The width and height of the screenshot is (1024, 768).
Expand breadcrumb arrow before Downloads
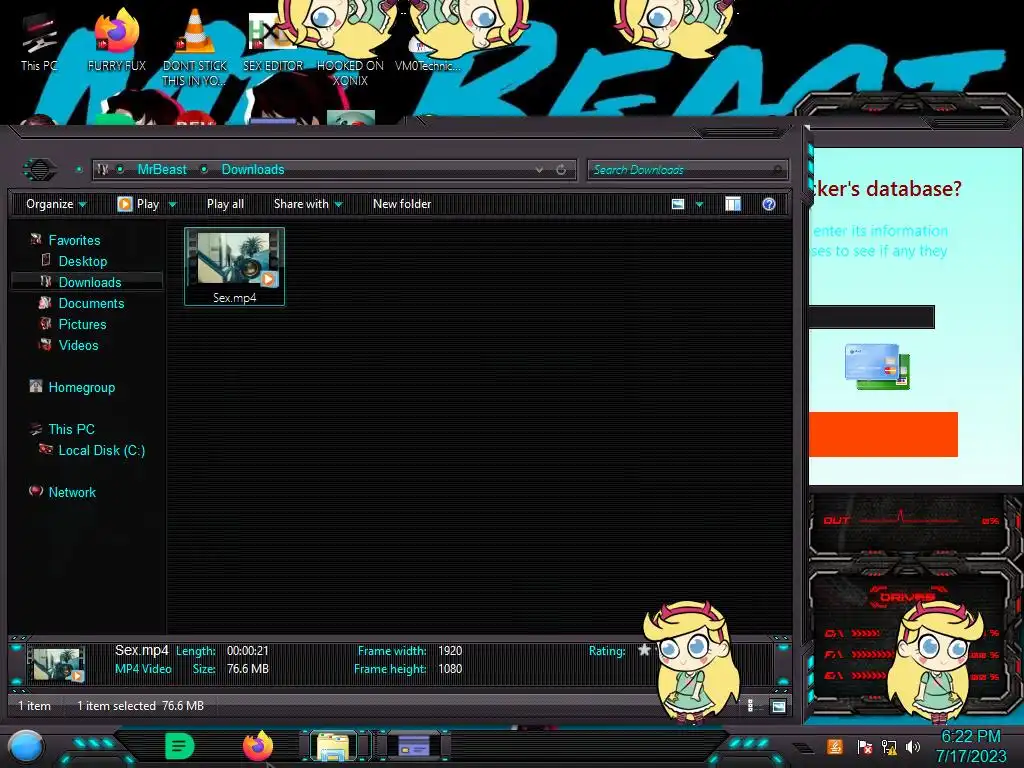click(204, 170)
